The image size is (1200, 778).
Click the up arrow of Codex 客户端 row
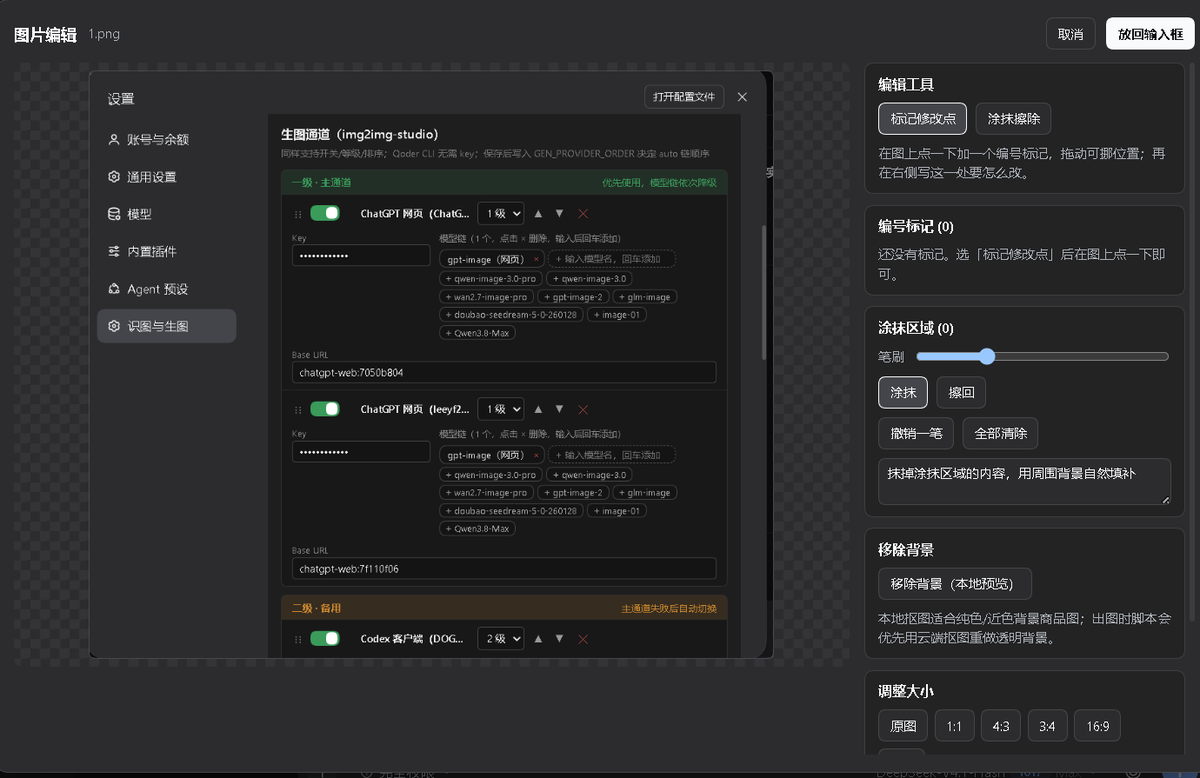[538, 639]
